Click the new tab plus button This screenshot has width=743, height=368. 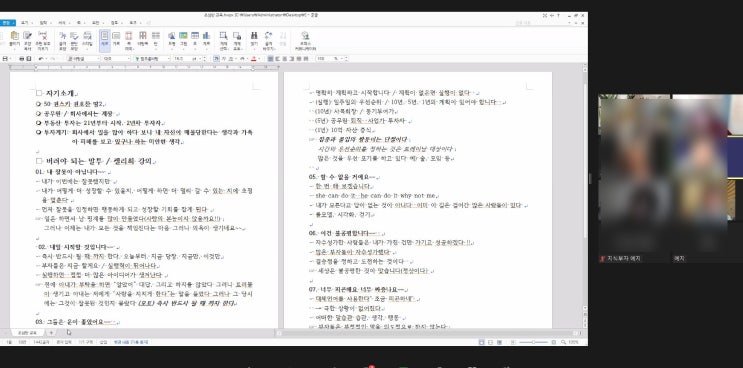point(52,333)
